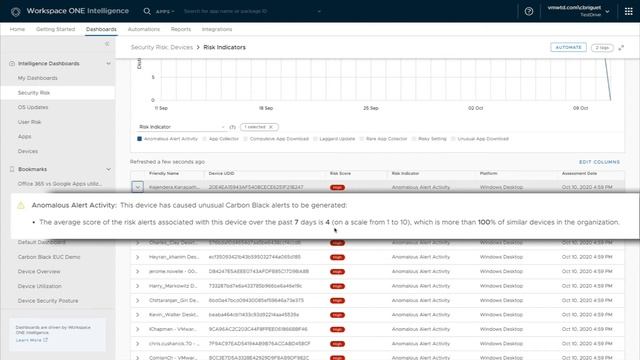Viewport: 640px width, 360px height.
Task: Click the High risk badge for Harry_Markowitz row
Action: click(x=337, y=286)
